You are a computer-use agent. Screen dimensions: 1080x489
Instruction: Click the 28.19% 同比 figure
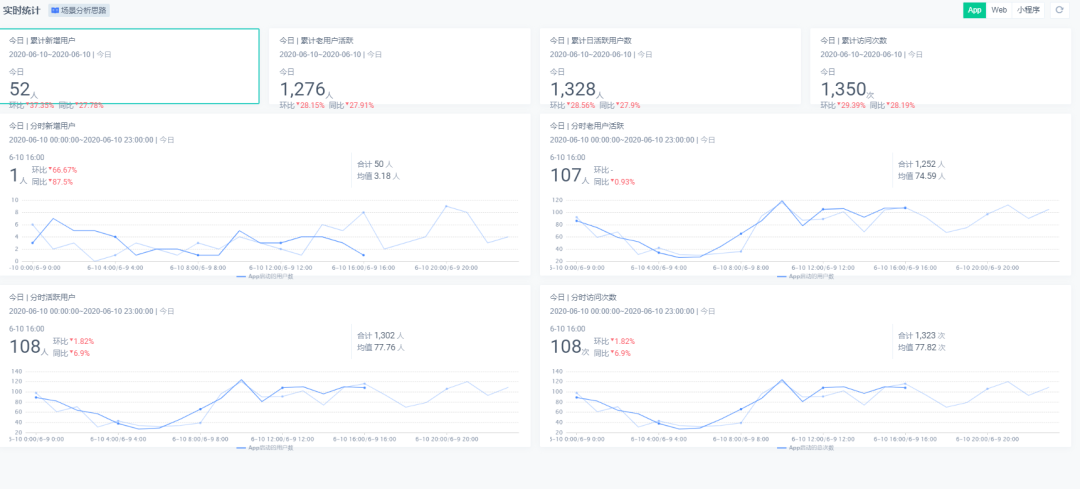tap(901, 105)
